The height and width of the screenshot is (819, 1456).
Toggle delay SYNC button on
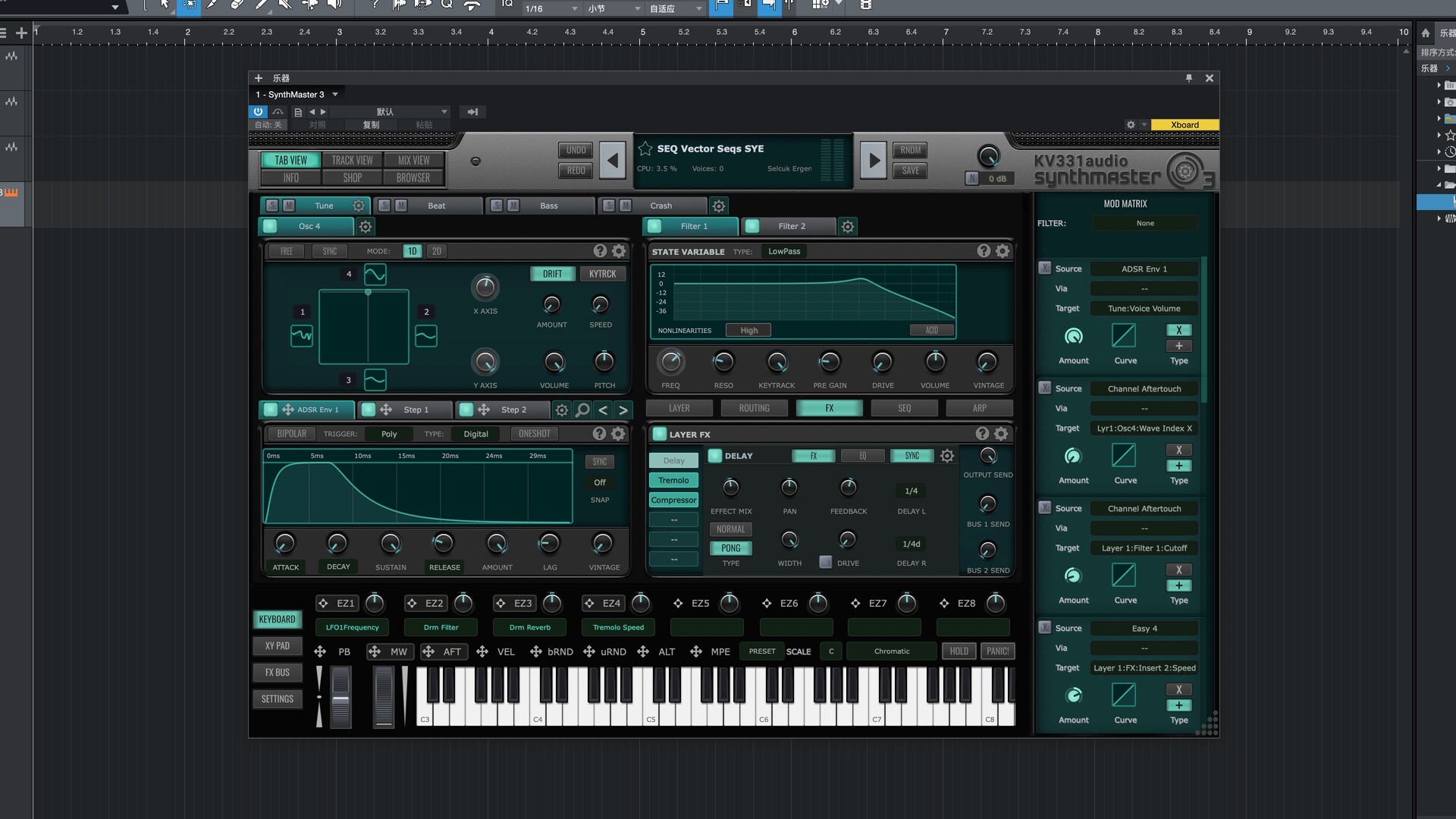(912, 456)
